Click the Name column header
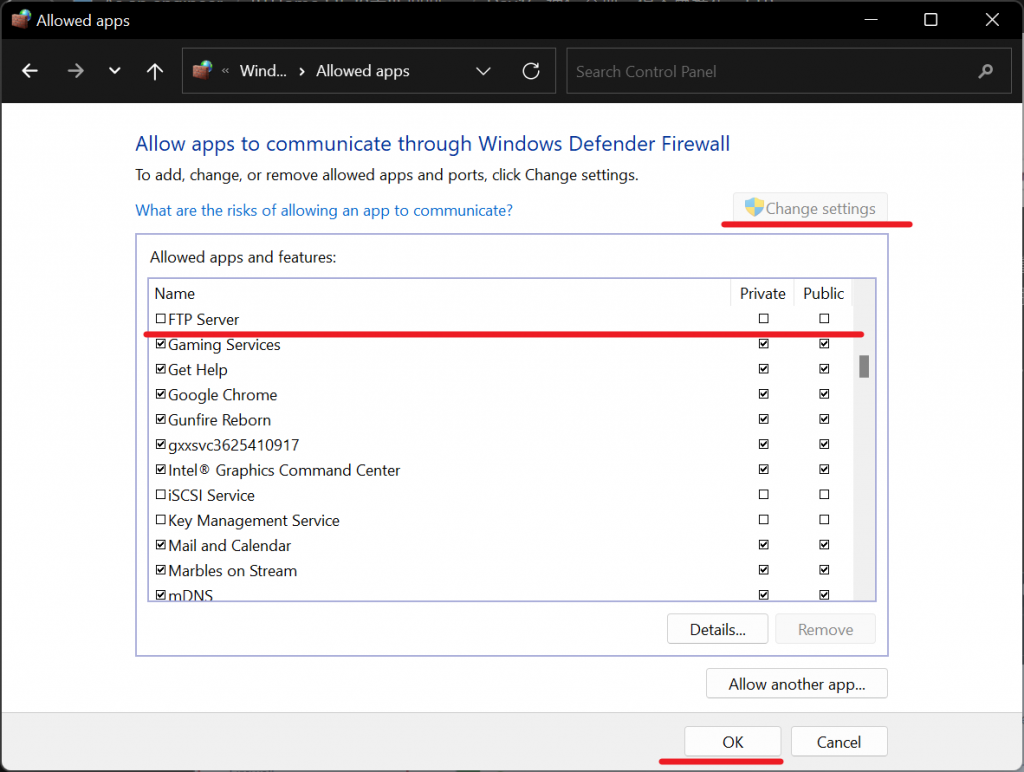The height and width of the screenshot is (772, 1024). pyautogui.click(x=440, y=293)
